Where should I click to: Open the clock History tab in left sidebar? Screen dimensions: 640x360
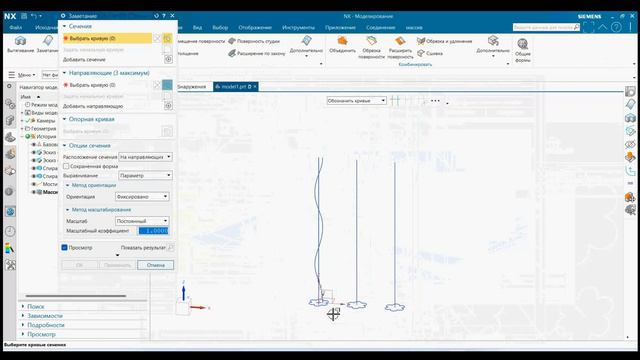(x=10, y=231)
